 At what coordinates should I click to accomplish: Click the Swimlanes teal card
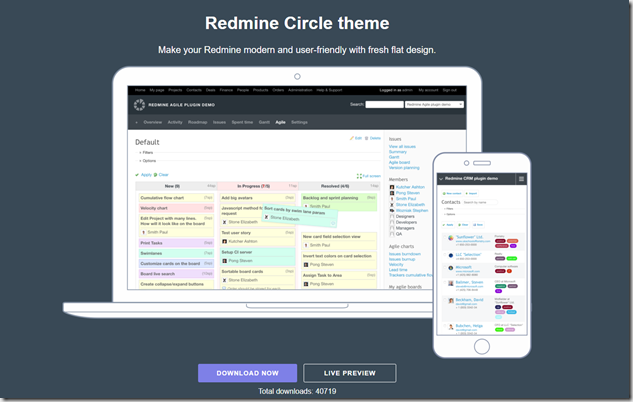click(176, 253)
